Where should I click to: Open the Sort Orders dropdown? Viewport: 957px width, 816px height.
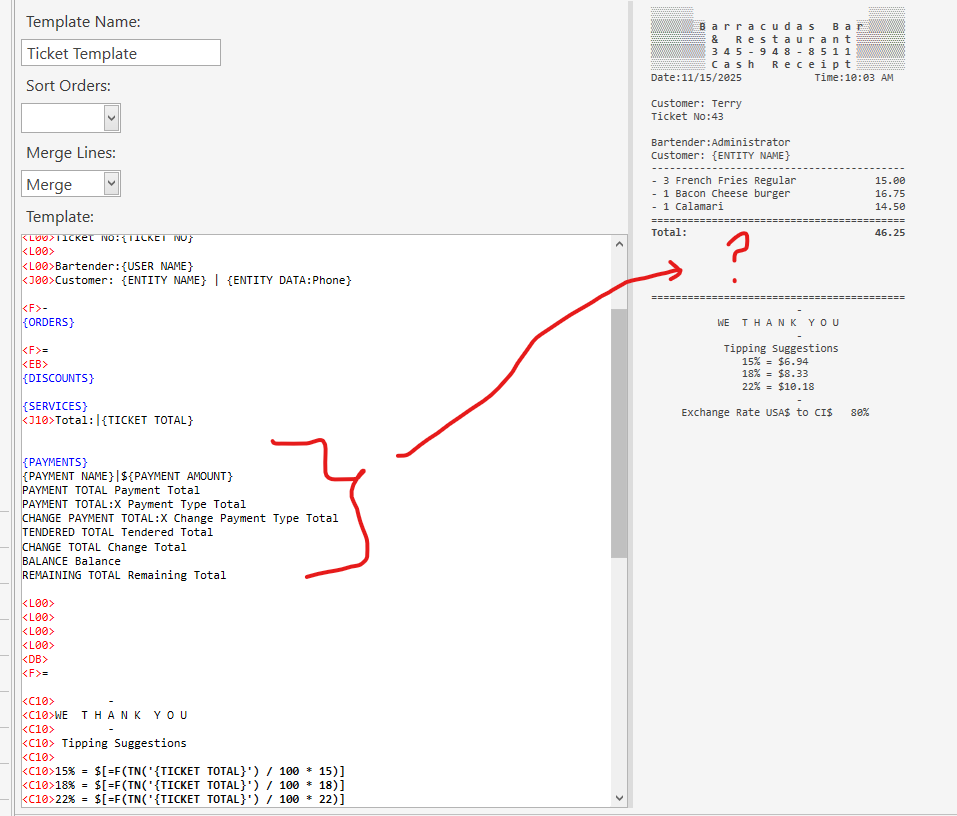[111, 118]
